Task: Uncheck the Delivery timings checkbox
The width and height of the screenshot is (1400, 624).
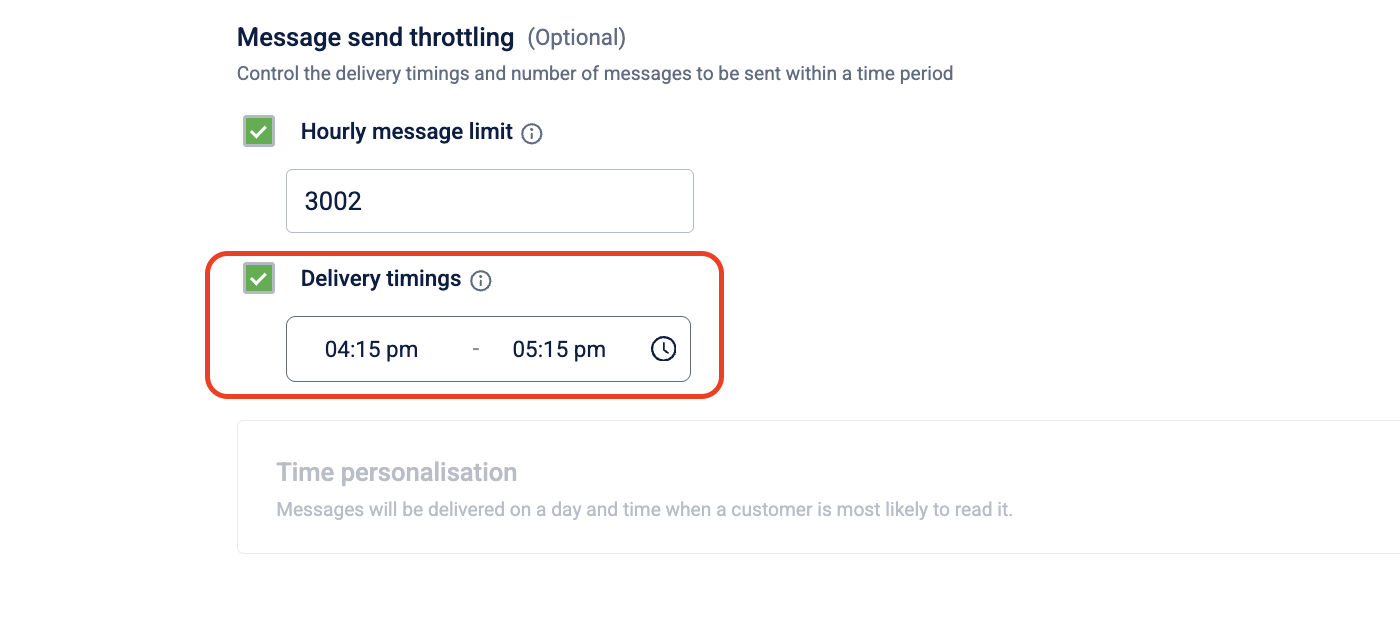Action: tap(259, 278)
